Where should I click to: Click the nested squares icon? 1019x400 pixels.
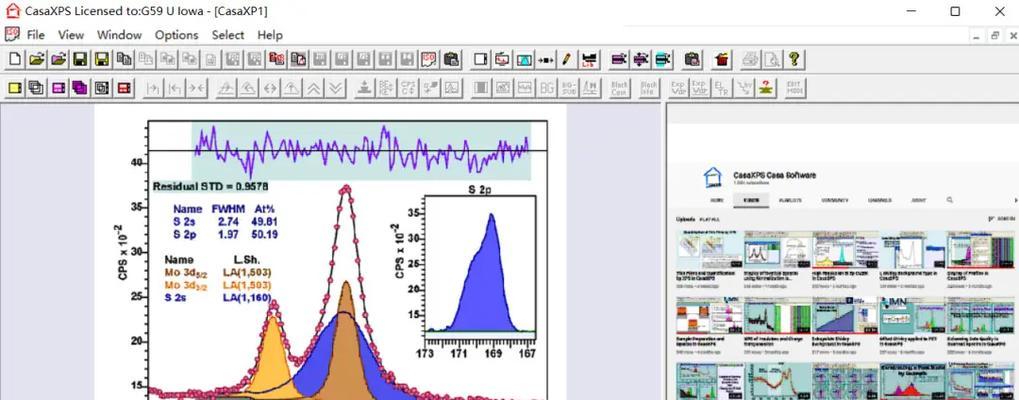pos(102,88)
